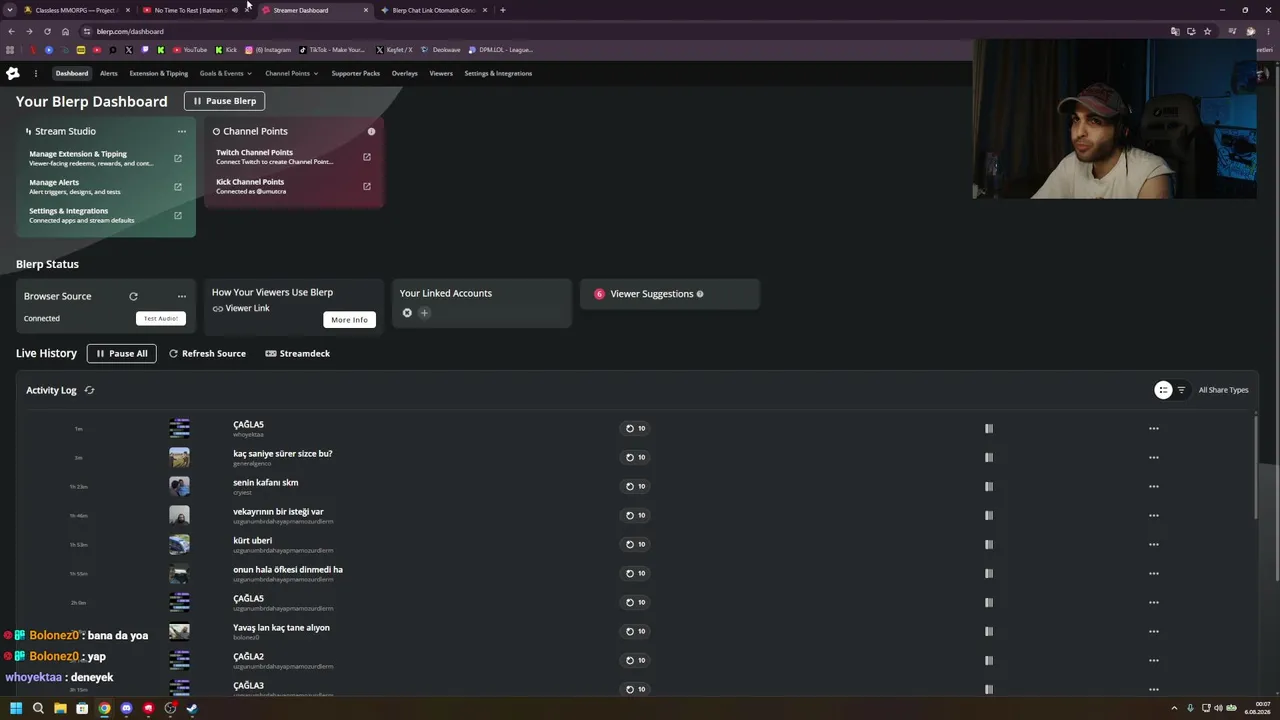Open Supporter Packs nav tab
Image resolution: width=1280 pixels, height=720 pixels.
point(356,73)
